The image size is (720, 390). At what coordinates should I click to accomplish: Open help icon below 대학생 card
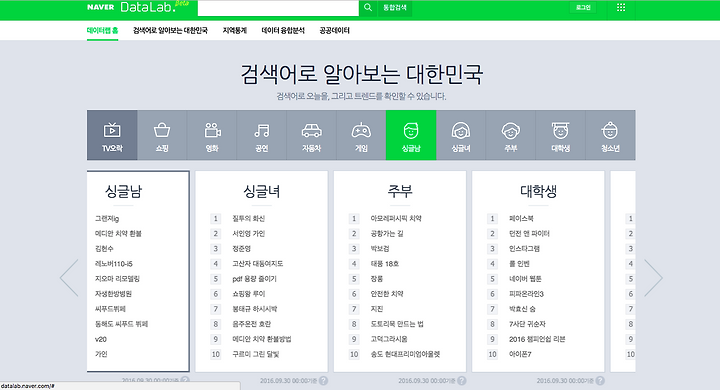600,381
